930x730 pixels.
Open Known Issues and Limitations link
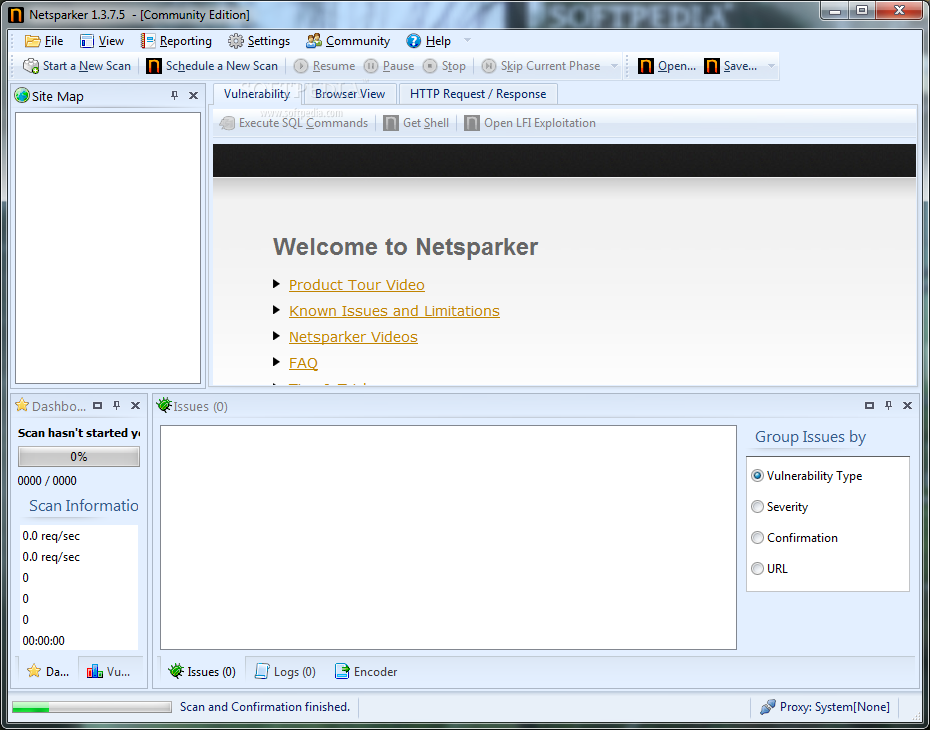coord(394,311)
